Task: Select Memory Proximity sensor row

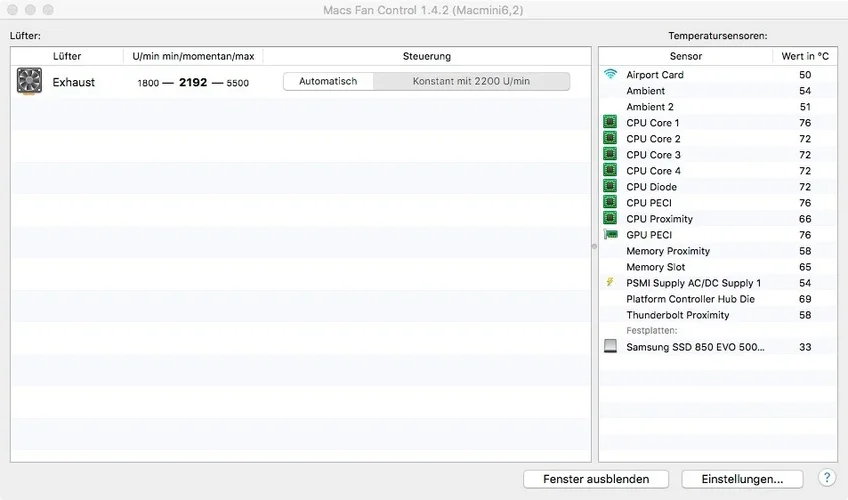Action: 718,251
